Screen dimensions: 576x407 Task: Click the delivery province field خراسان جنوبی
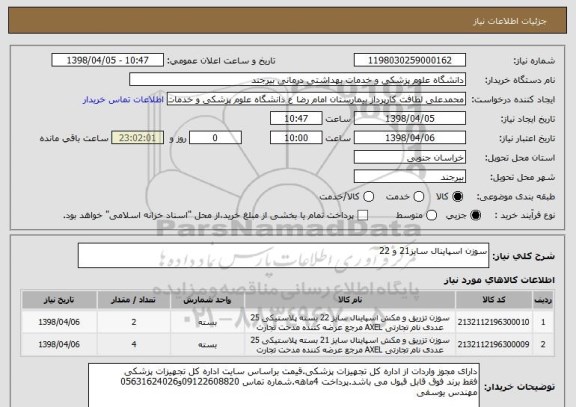coord(410,158)
